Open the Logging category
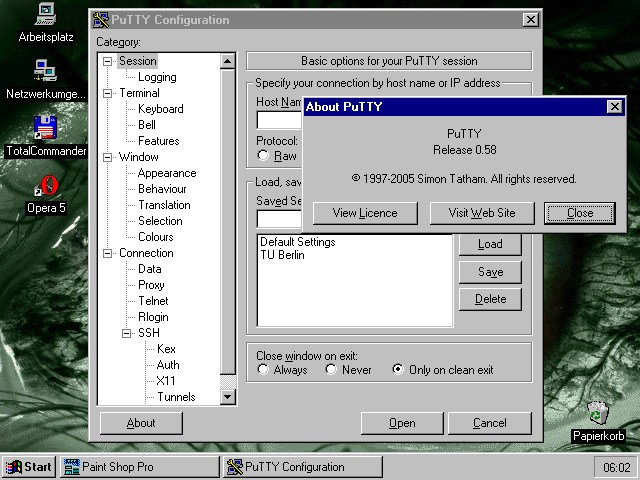This screenshot has width=640, height=480. click(x=157, y=77)
